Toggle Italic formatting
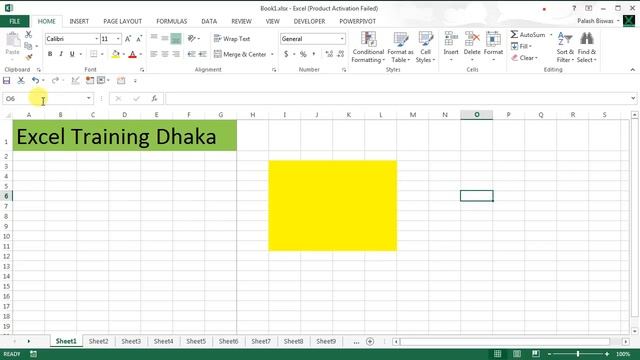640x360 pixels. tap(61, 54)
